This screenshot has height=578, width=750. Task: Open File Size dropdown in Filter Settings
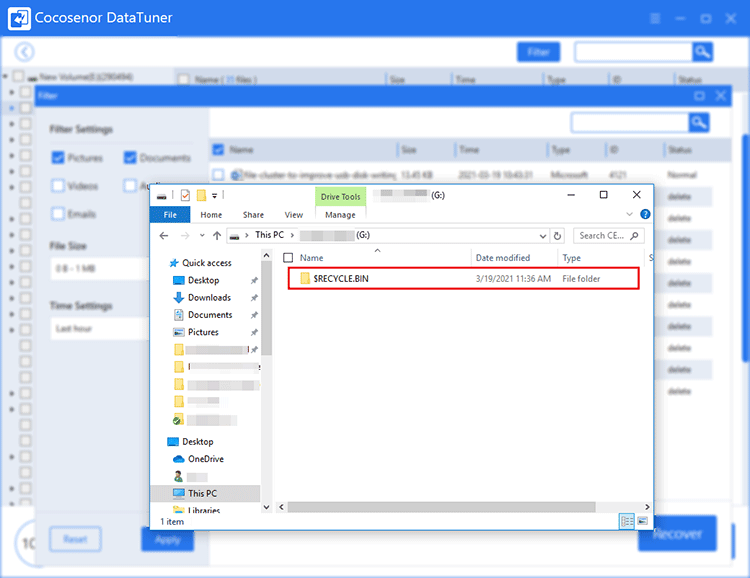(x=99, y=268)
